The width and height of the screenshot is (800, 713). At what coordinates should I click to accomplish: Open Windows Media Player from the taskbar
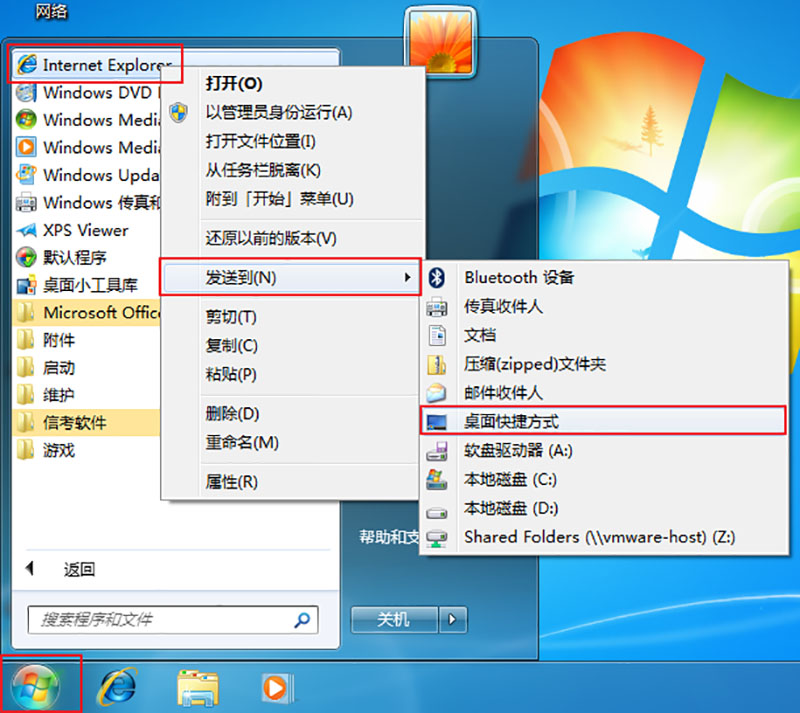(x=277, y=689)
